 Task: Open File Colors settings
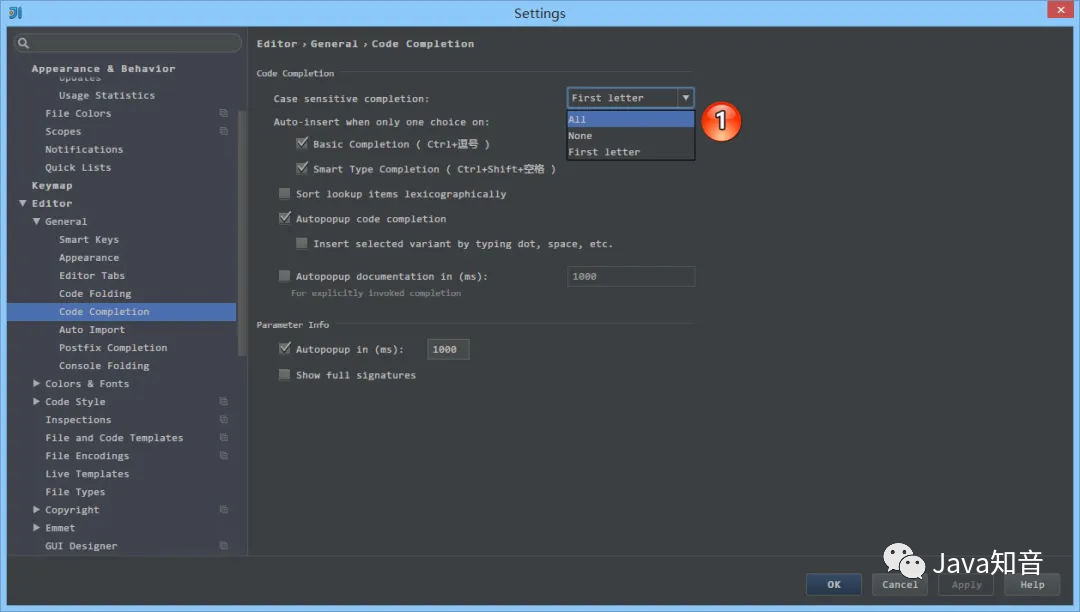[x=78, y=113]
